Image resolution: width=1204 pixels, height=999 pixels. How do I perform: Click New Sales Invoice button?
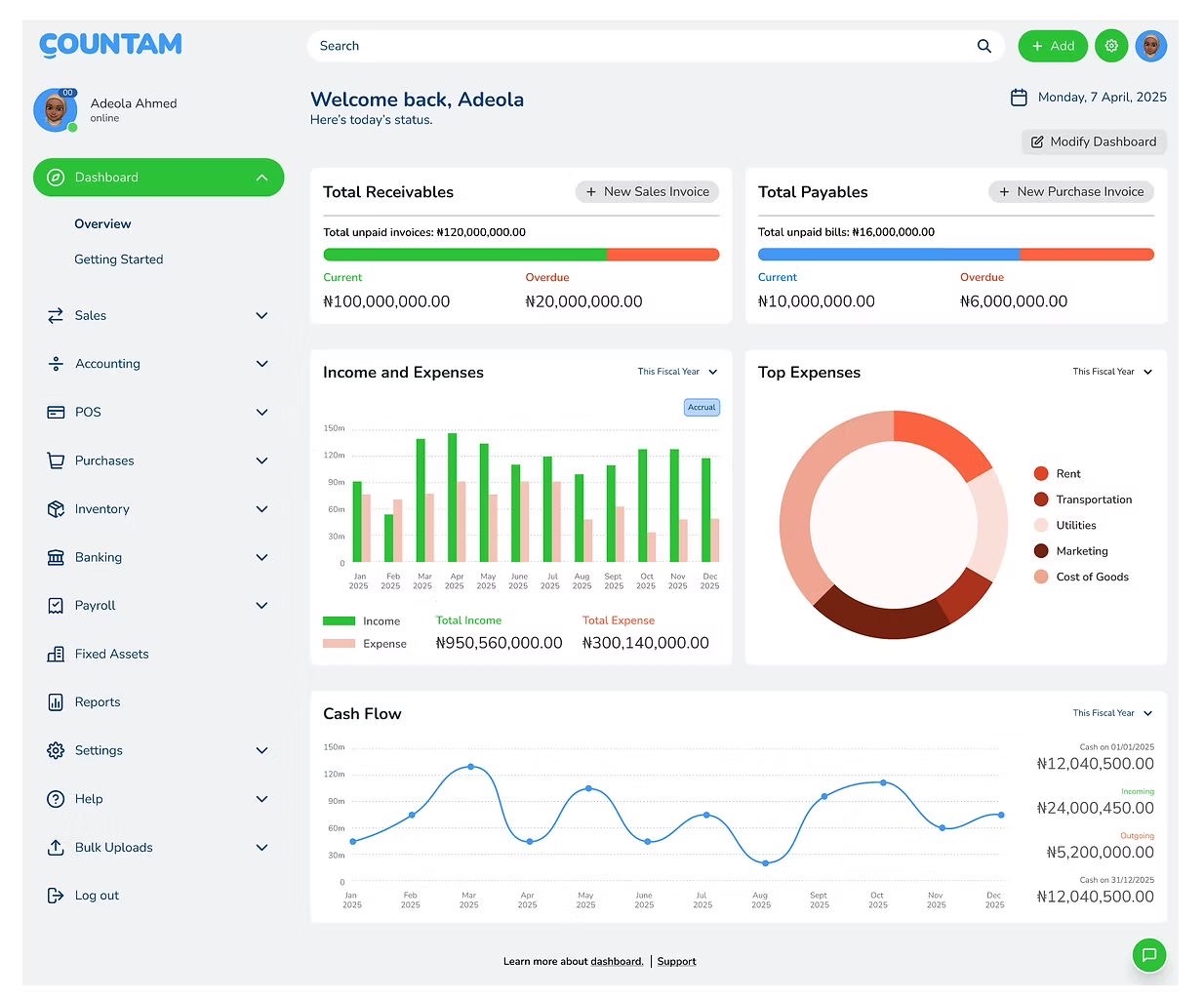pyautogui.click(x=648, y=192)
